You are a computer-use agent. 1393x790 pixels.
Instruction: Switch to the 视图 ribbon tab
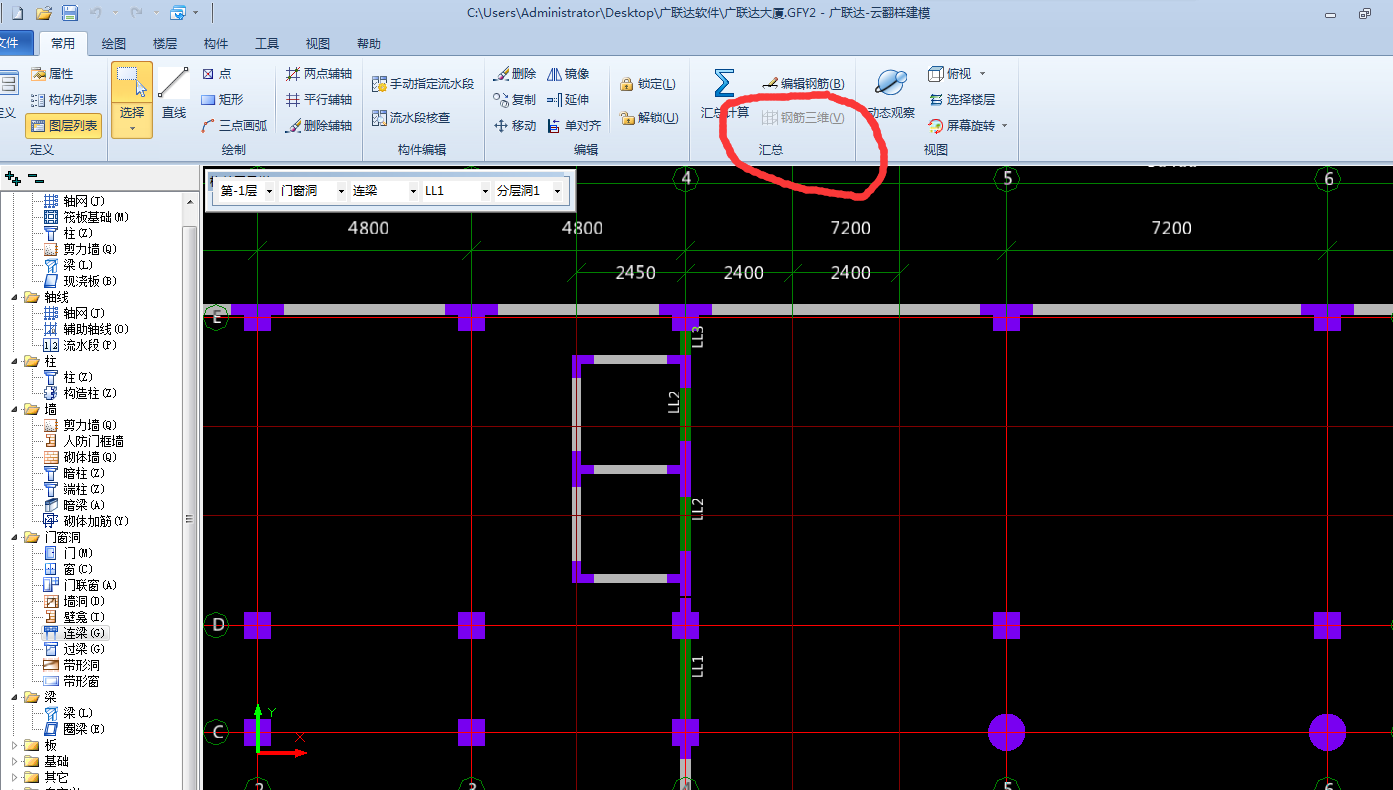pos(318,44)
